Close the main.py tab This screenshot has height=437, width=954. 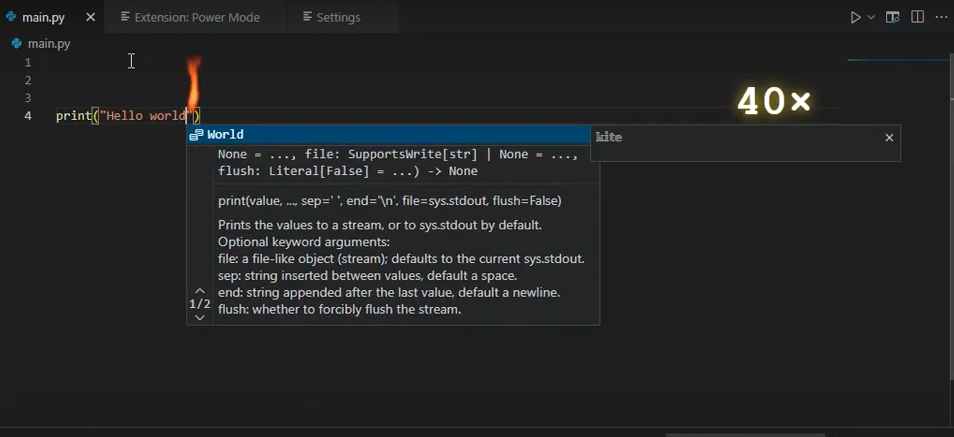91,17
